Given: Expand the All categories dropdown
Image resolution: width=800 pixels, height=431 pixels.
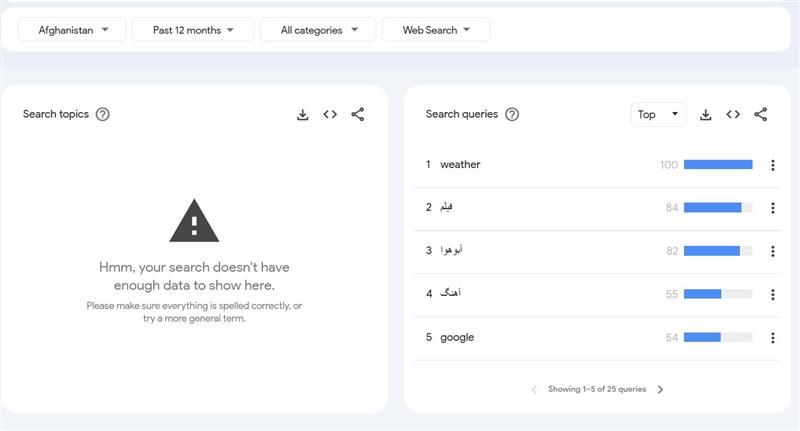Looking at the screenshot, I should pos(318,30).
